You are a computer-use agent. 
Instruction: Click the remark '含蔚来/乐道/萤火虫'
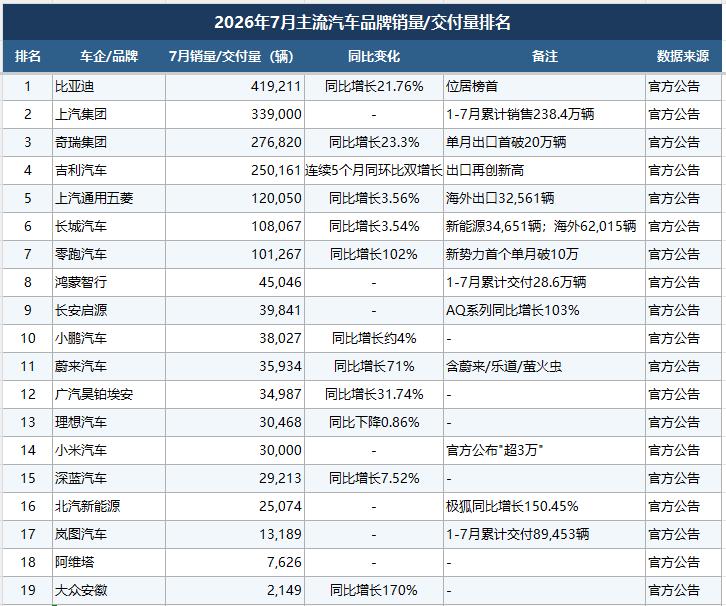(504, 367)
